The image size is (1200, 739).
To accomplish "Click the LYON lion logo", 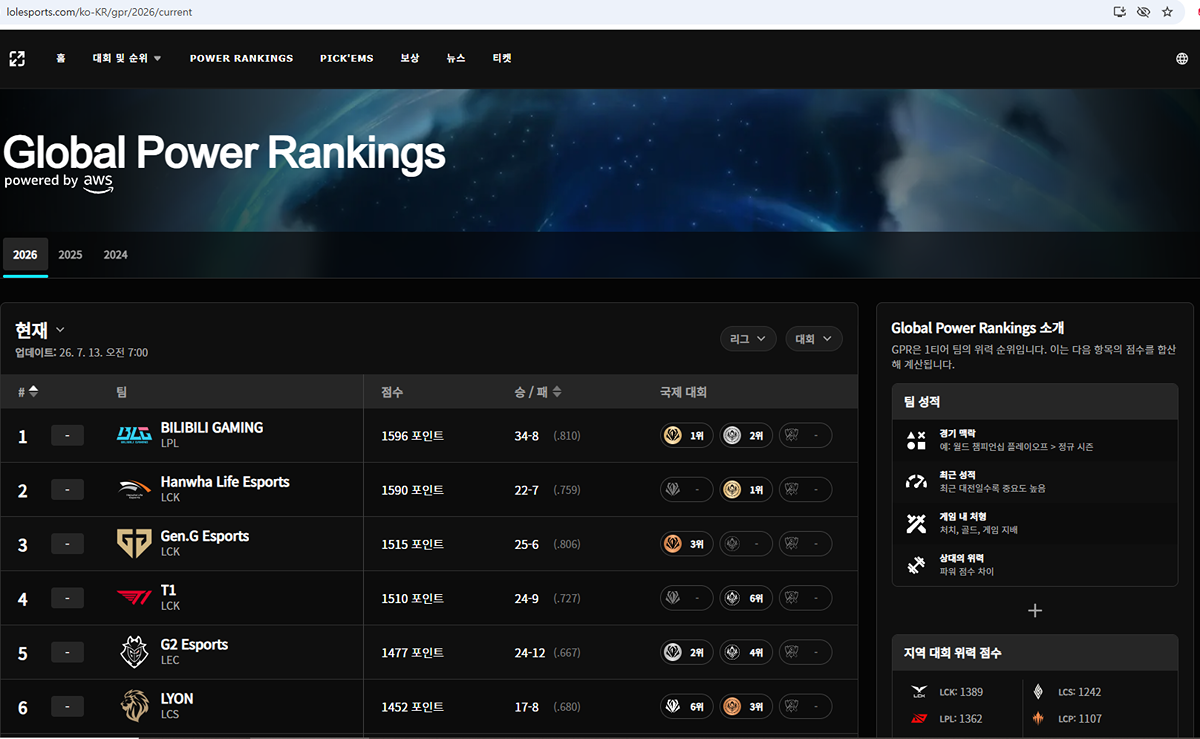I will click(x=134, y=706).
